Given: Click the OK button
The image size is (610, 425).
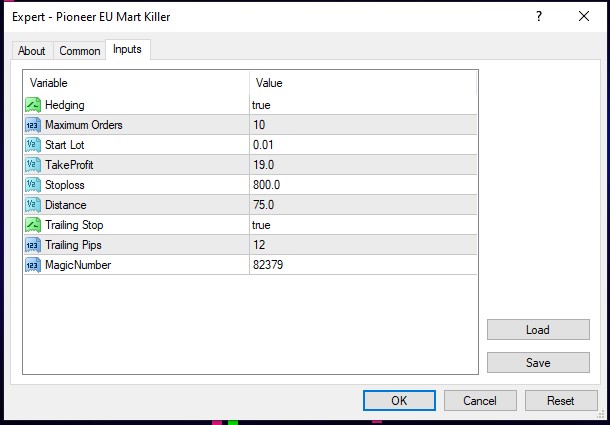Looking at the screenshot, I should (399, 400).
